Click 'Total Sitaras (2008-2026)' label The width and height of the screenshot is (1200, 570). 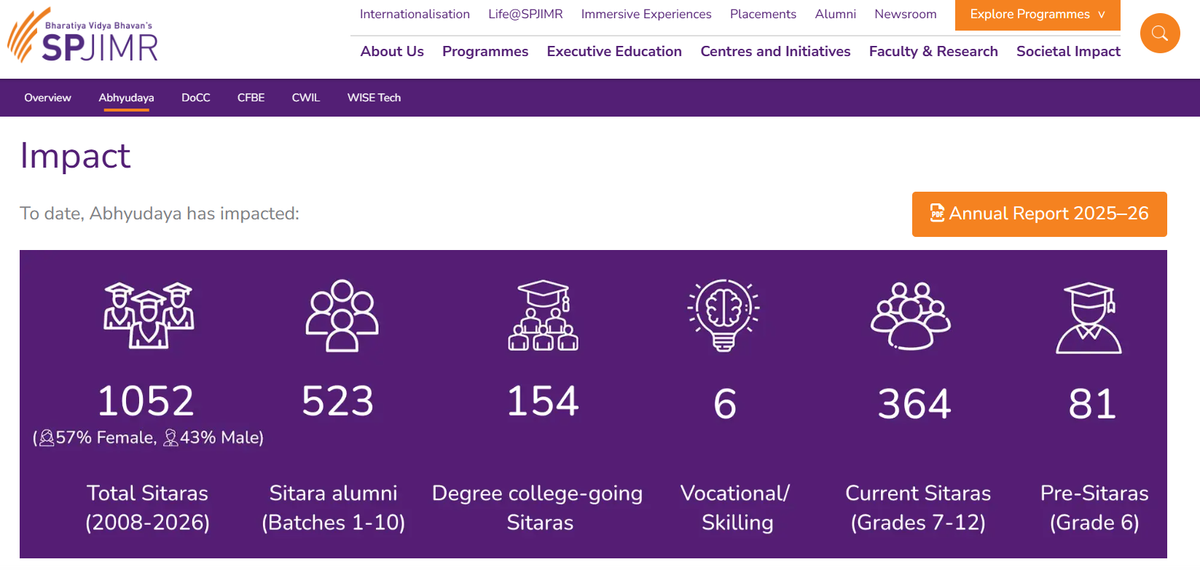(x=148, y=508)
